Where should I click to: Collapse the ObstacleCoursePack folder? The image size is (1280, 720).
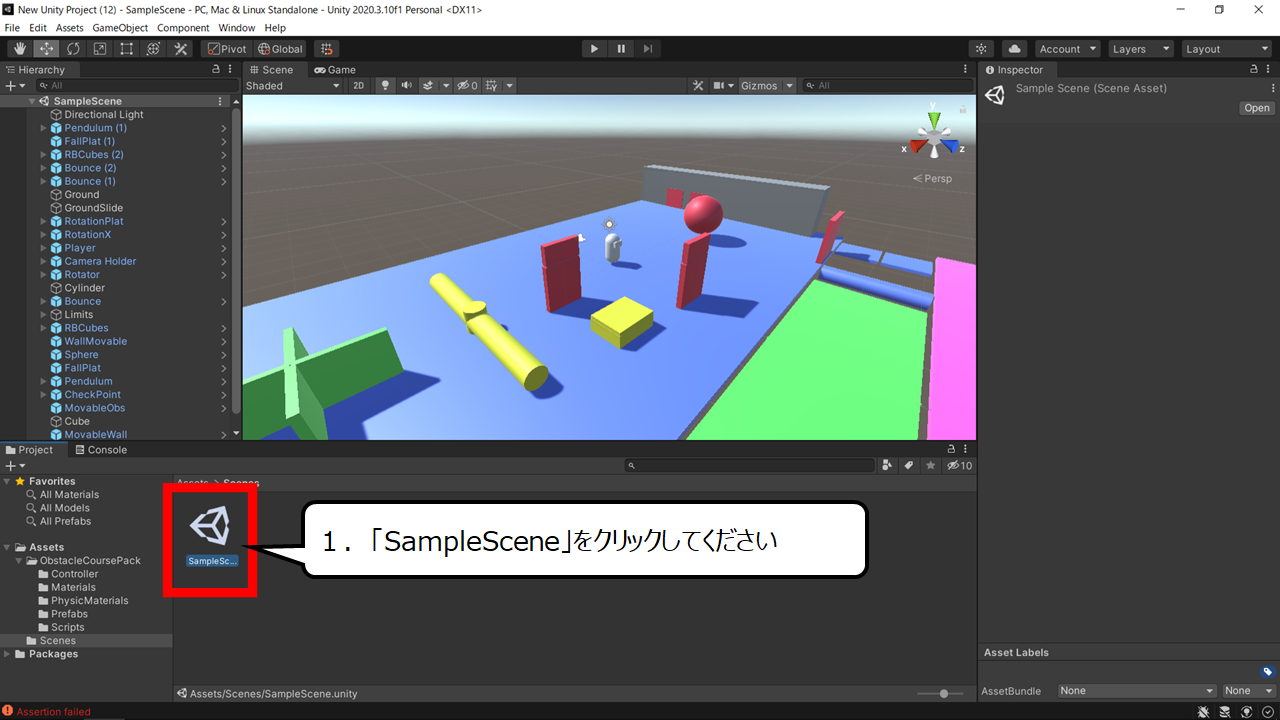19,561
